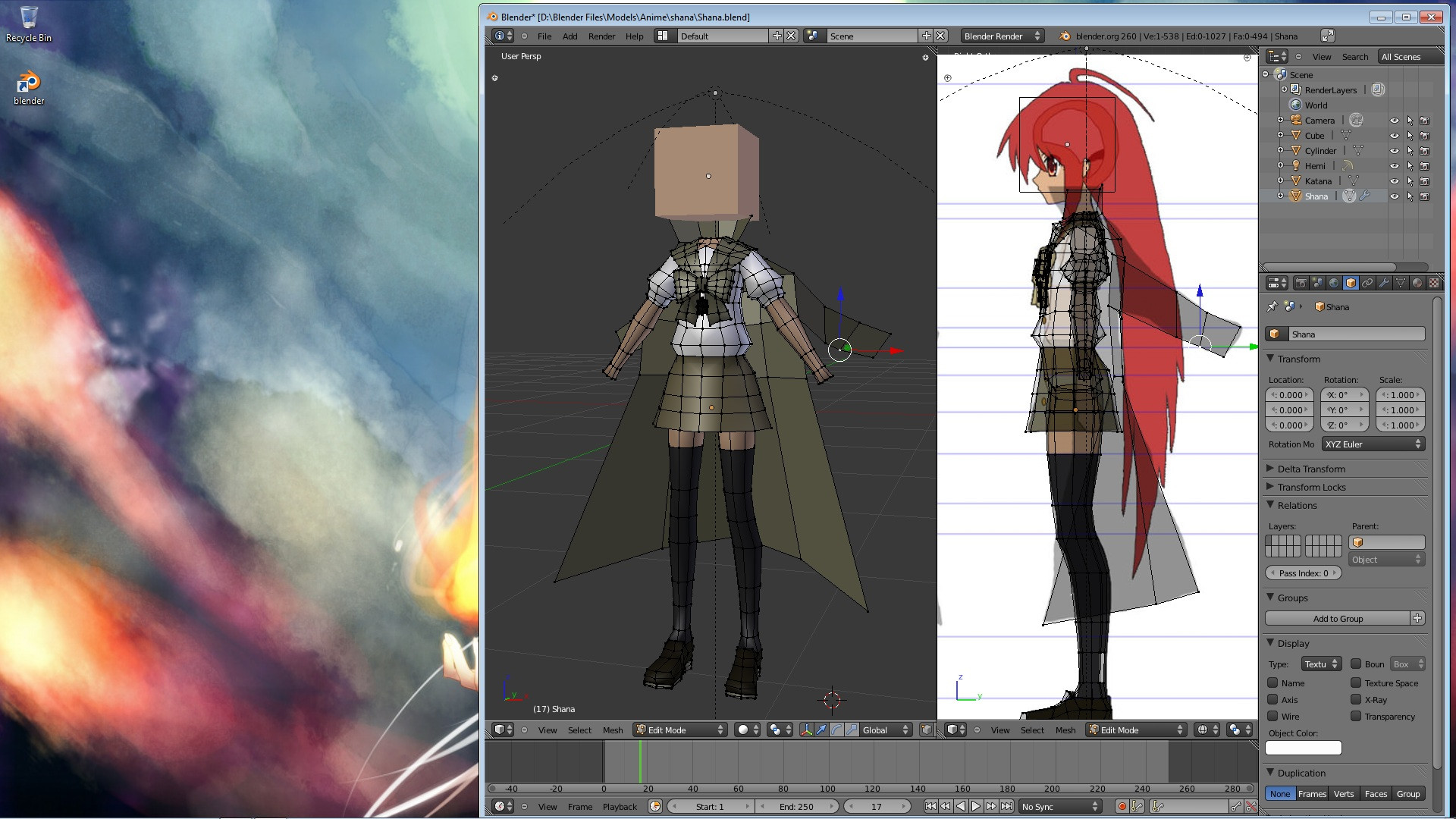
Task: Click the Add to Group button
Action: point(1338,618)
